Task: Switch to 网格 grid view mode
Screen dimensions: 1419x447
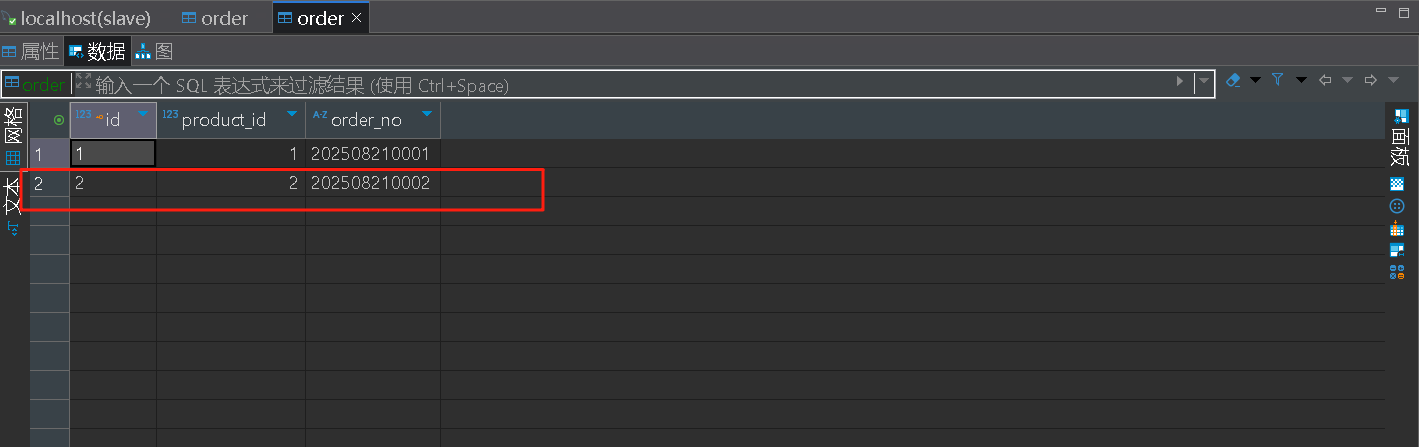Action: click(x=13, y=135)
